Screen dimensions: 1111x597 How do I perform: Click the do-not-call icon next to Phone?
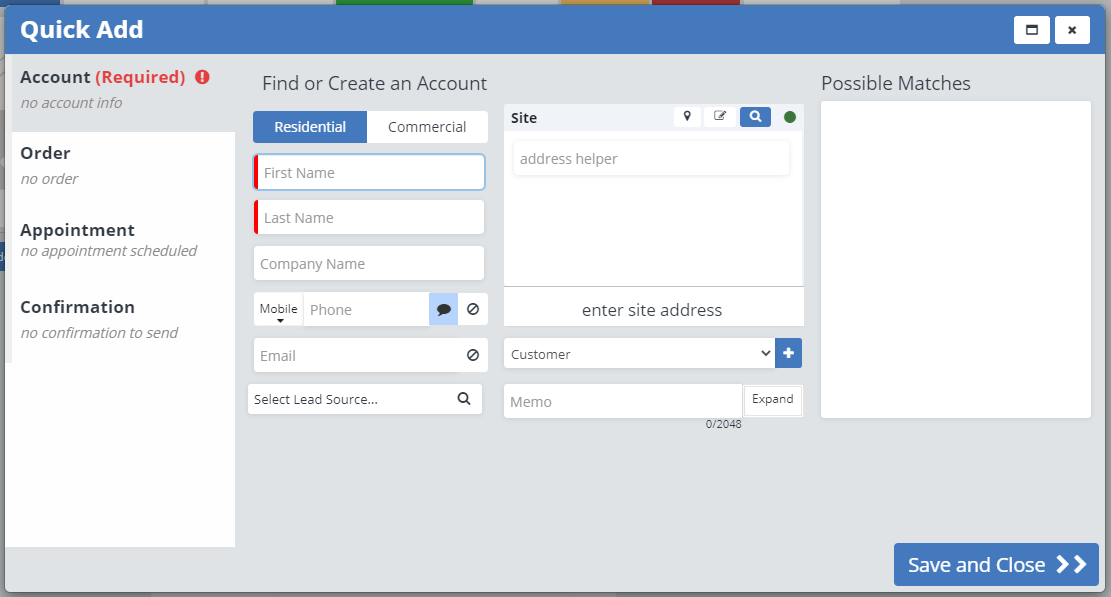point(473,310)
